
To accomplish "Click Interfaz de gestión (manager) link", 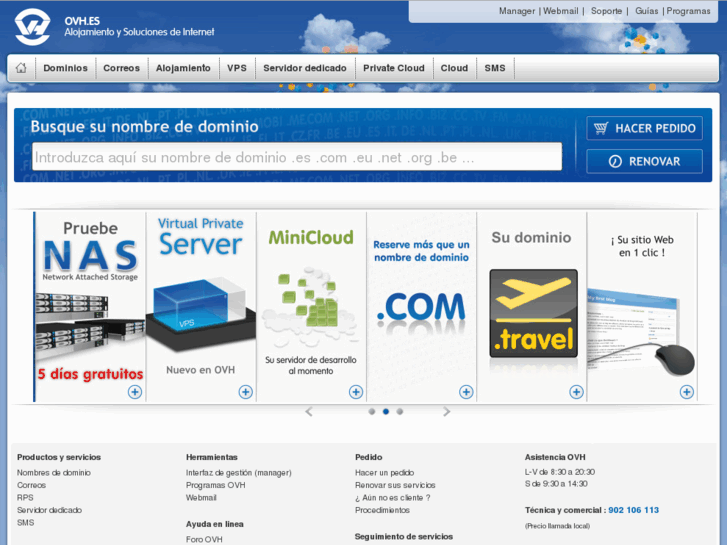I will [x=239, y=473].
